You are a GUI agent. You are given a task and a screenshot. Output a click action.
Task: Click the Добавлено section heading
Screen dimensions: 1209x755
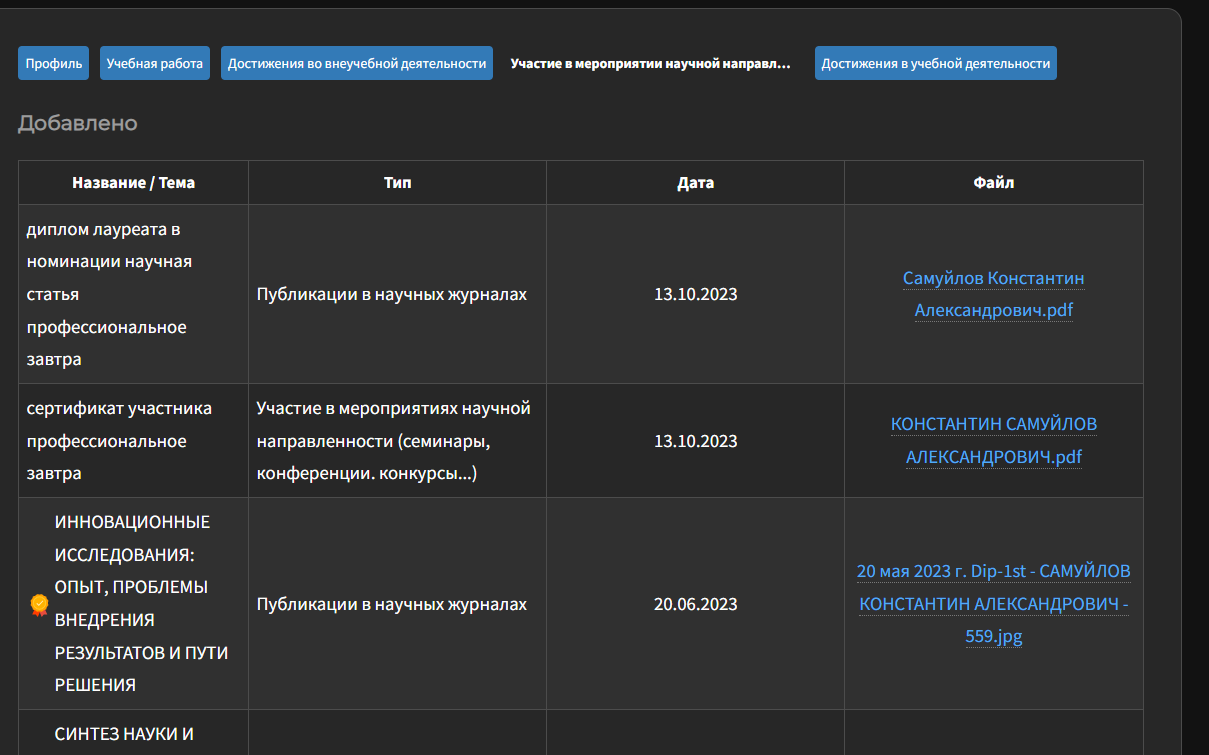click(77, 123)
